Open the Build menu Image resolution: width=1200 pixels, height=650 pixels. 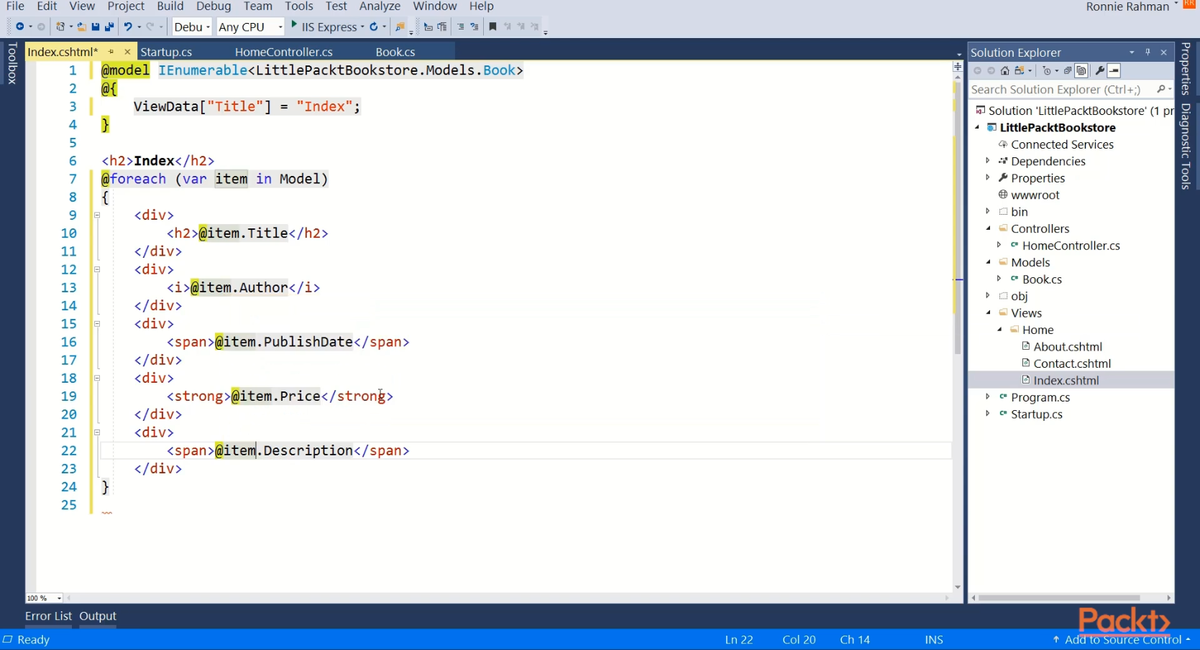tap(170, 6)
